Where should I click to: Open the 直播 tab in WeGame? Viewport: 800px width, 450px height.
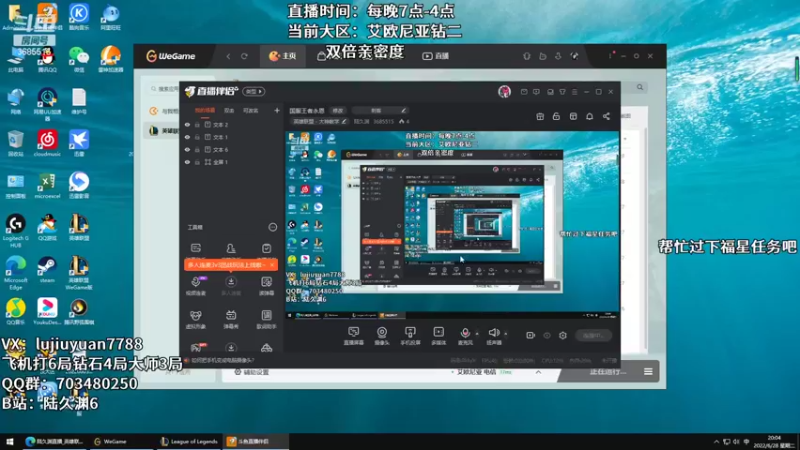[x=436, y=56]
